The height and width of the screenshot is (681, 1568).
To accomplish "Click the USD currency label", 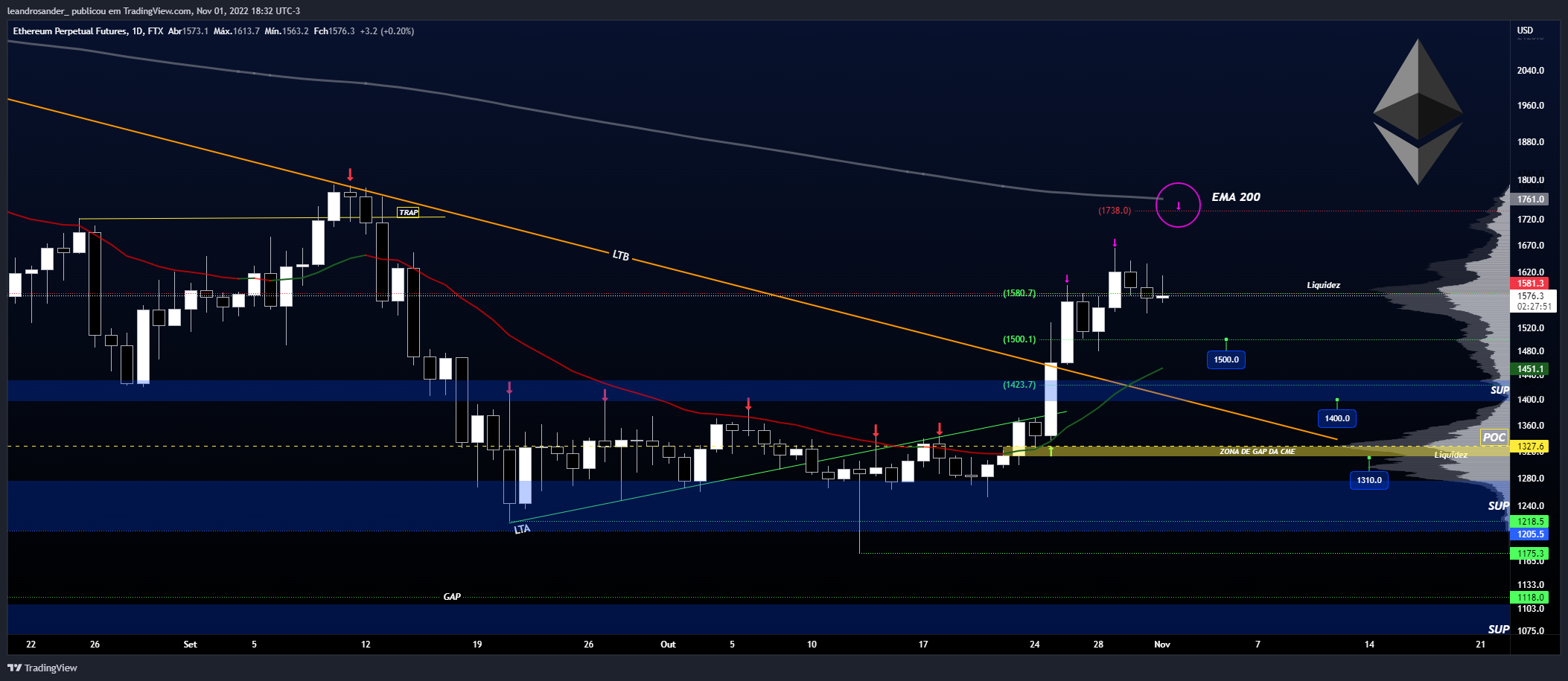I will tap(1526, 31).
